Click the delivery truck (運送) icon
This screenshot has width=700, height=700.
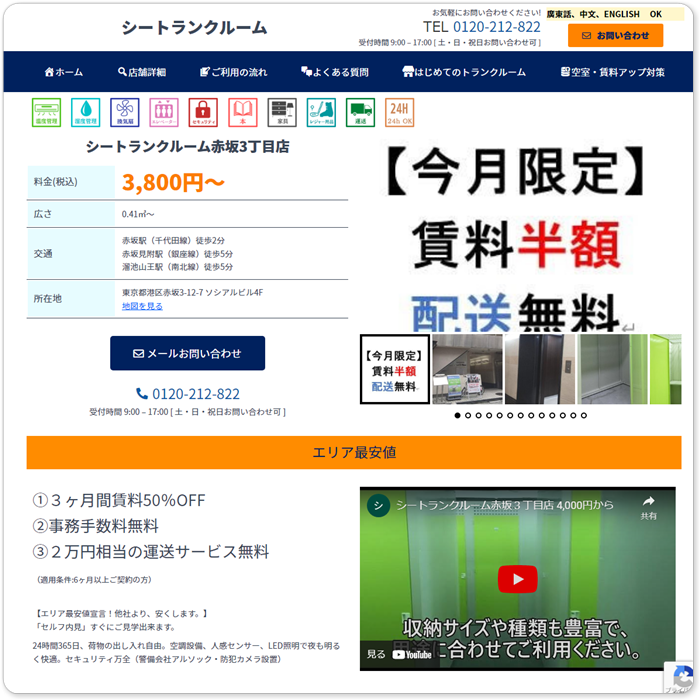pyautogui.click(x=360, y=112)
